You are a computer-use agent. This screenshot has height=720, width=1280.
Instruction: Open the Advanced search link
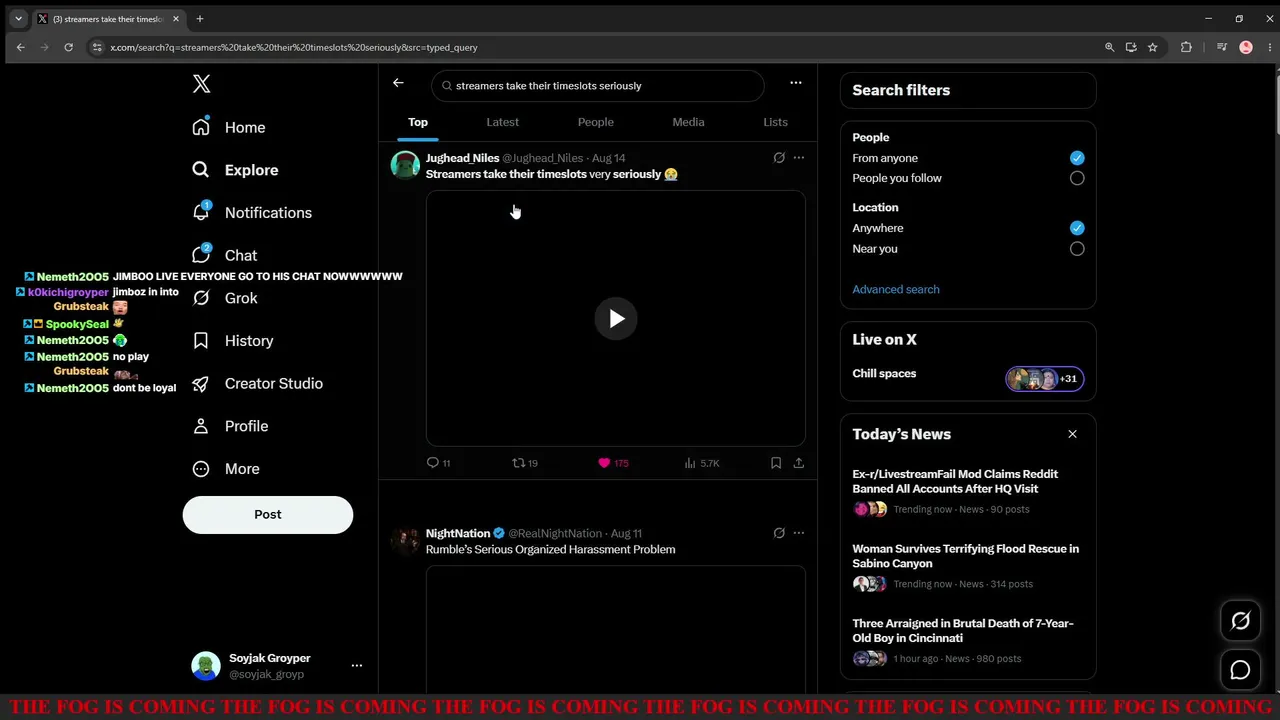(896, 289)
